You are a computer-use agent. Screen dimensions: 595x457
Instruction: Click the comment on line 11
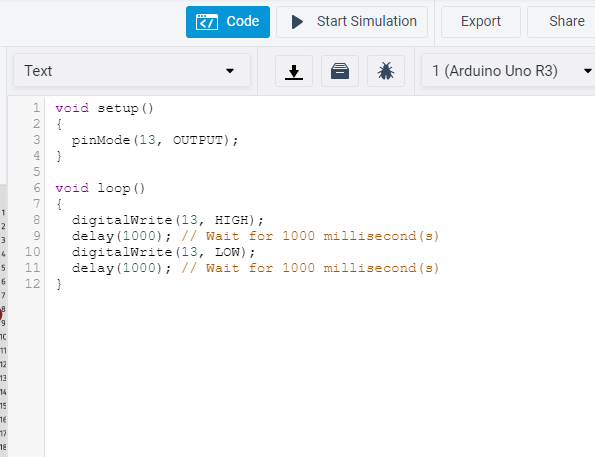click(x=310, y=268)
